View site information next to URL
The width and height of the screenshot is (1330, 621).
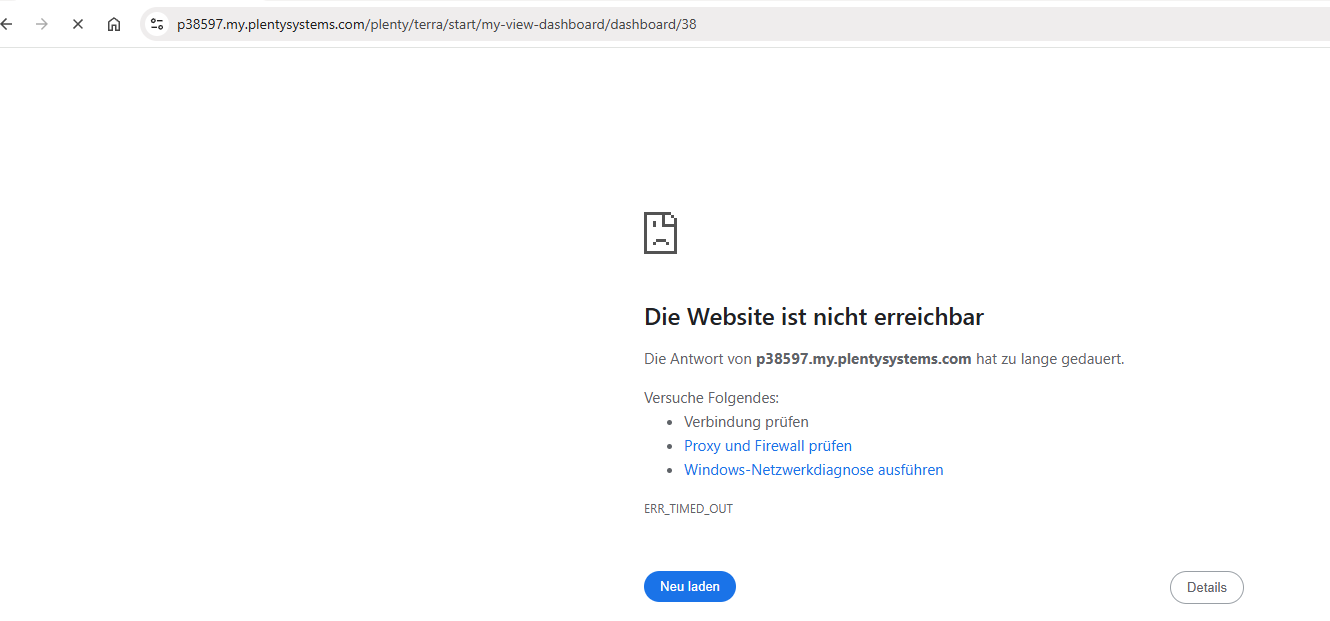tap(156, 24)
